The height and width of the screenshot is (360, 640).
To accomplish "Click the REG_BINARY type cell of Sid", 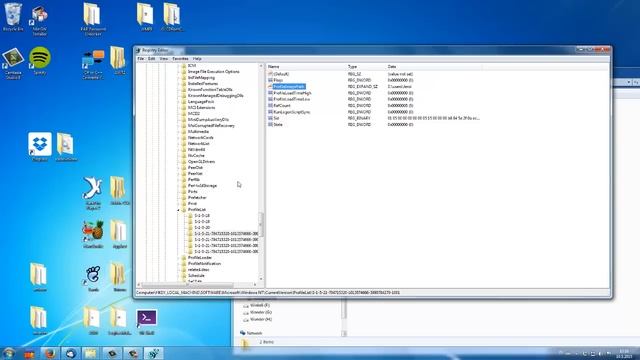I will [359, 118].
